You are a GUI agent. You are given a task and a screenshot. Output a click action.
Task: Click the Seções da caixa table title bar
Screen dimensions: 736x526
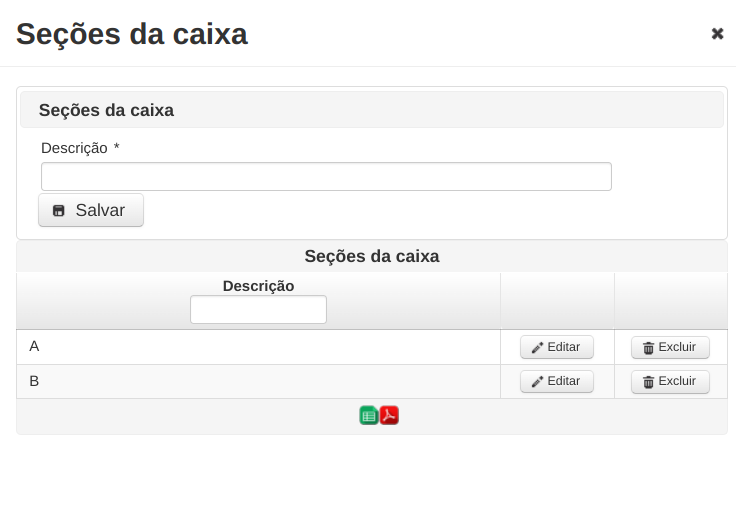coord(372,256)
